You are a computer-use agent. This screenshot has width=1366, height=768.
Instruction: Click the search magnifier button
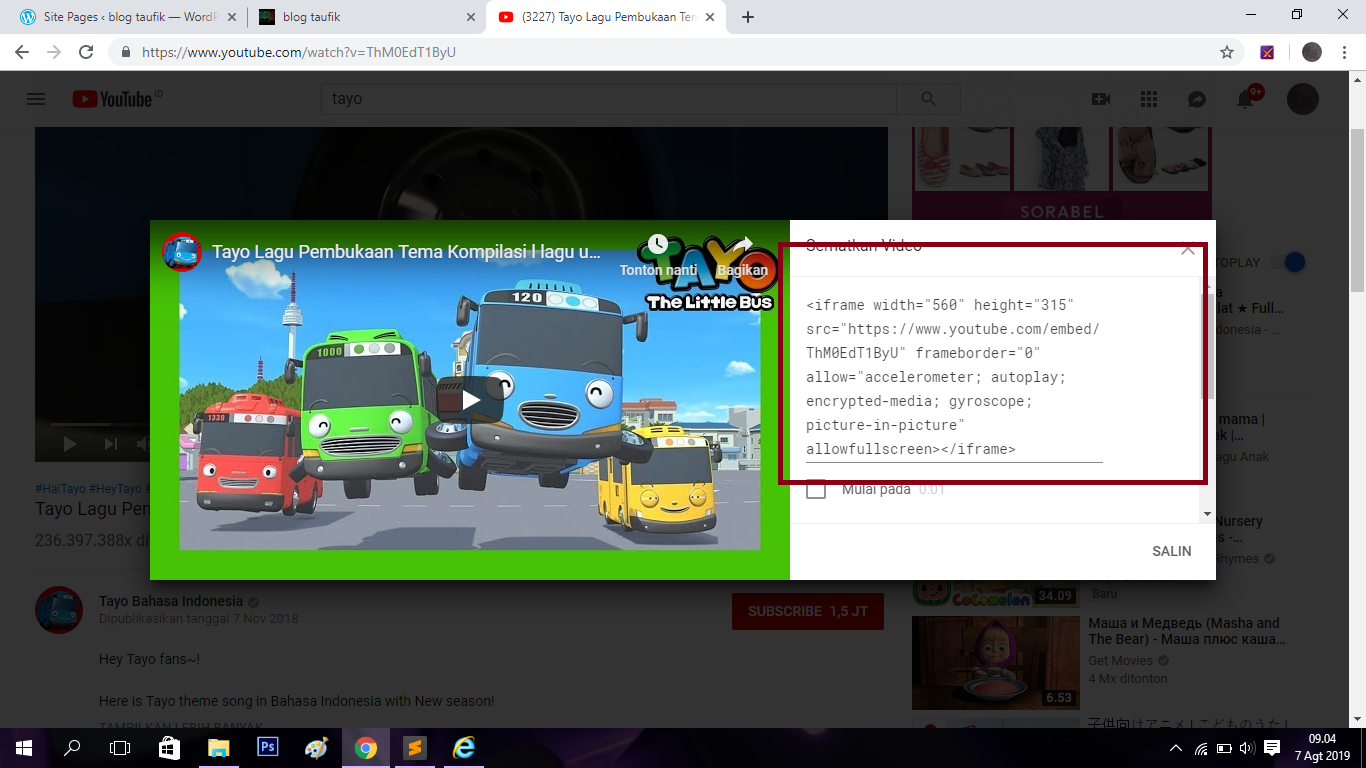click(x=928, y=99)
